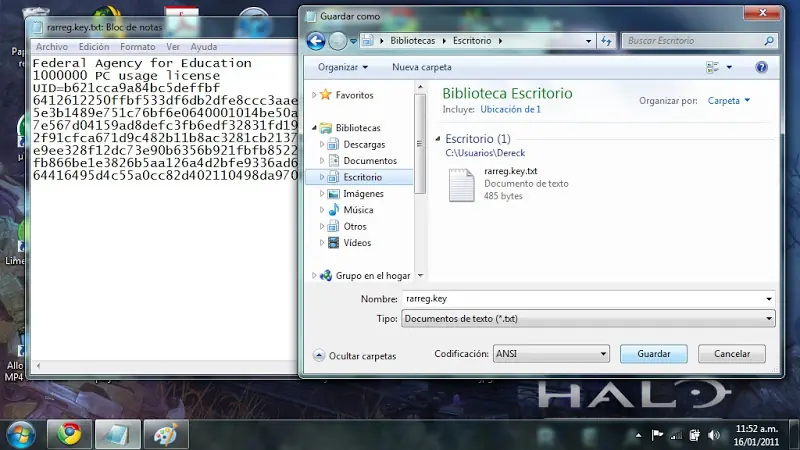
Task: Click the network signal tray icon
Action: [x=676, y=435]
